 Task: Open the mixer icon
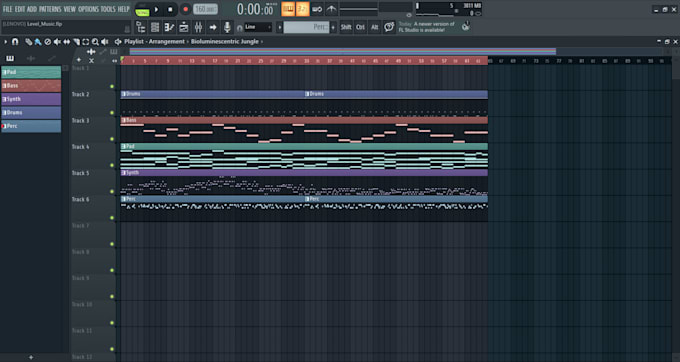click(x=198, y=27)
